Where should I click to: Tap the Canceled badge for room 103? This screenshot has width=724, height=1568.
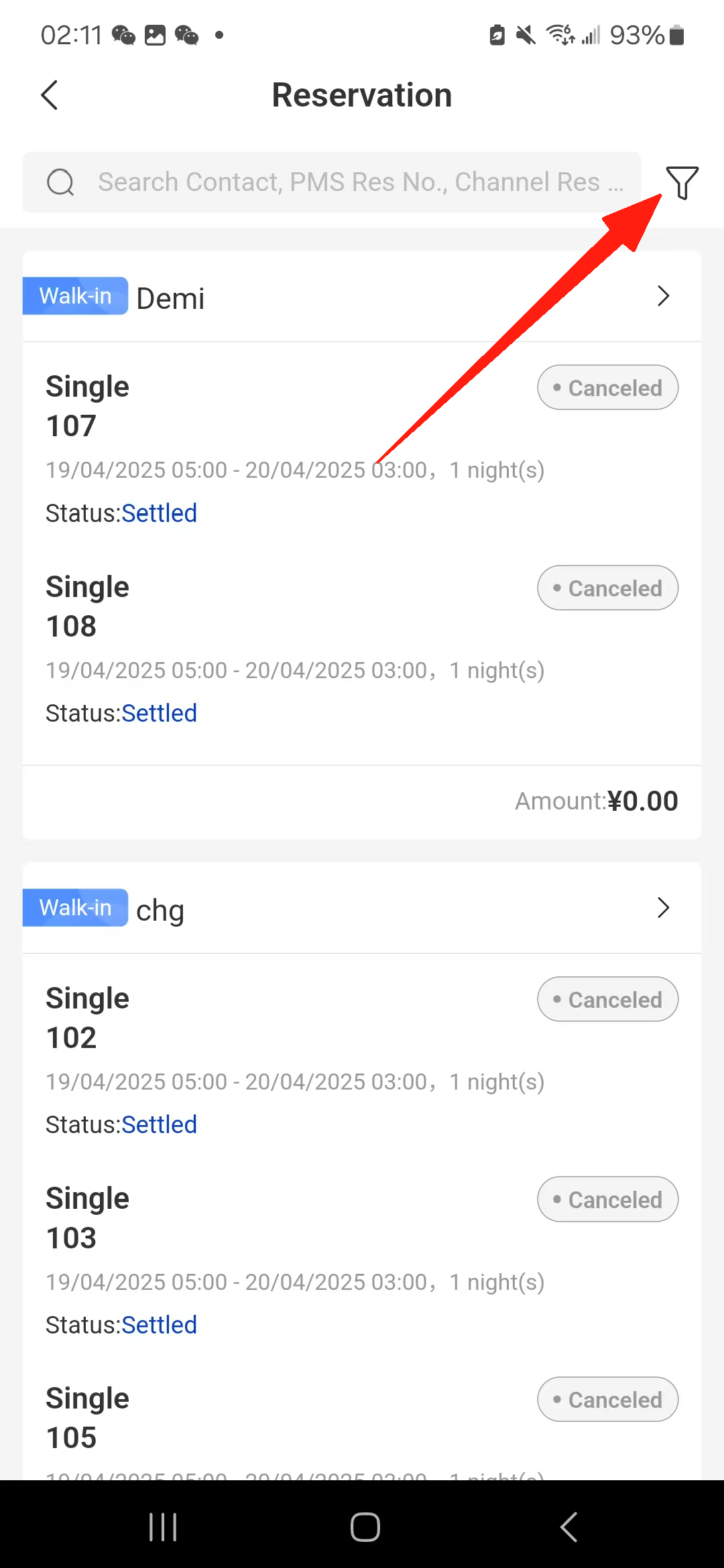[607, 1199]
